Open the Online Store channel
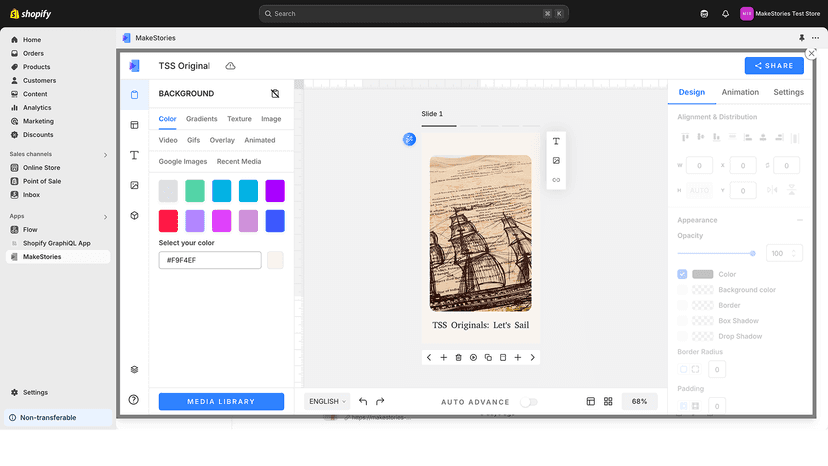The width and height of the screenshot is (828, 466). tap(41, 167)
